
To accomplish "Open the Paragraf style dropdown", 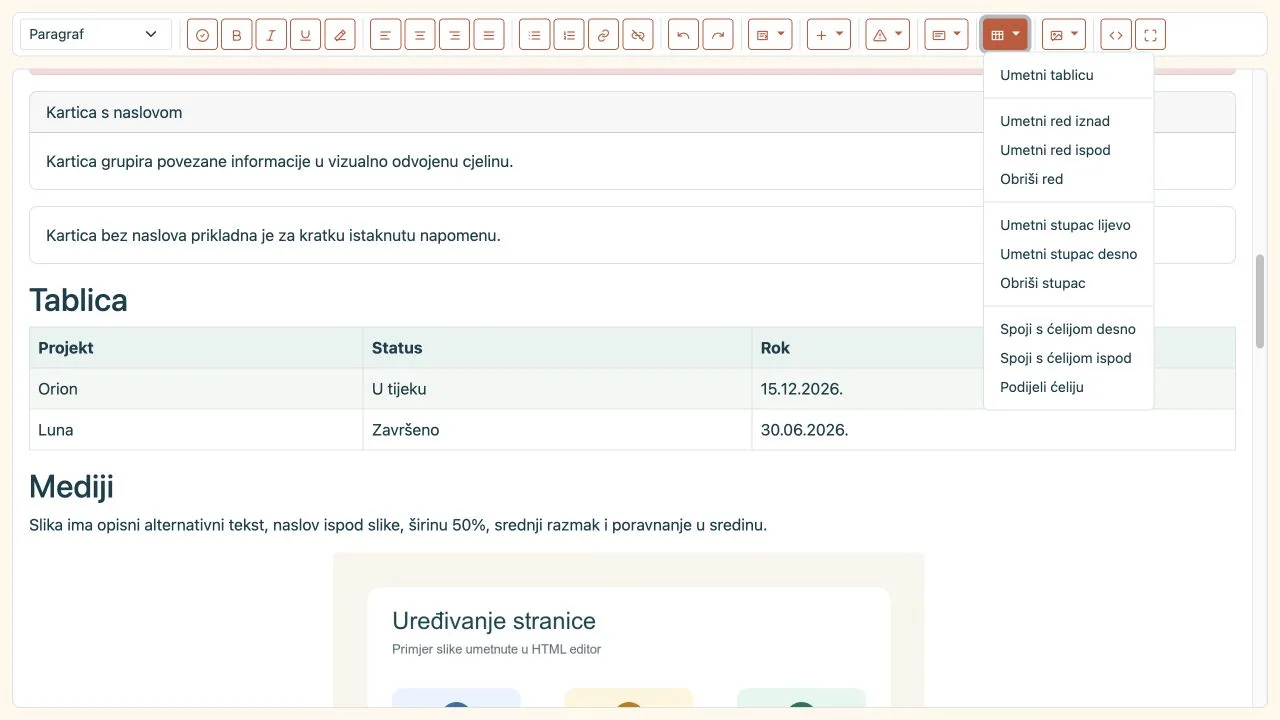I will coord(96,35).
